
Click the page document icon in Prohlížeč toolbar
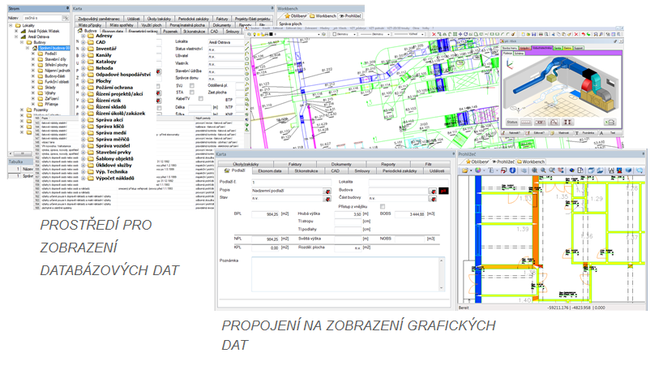(580, 170)
